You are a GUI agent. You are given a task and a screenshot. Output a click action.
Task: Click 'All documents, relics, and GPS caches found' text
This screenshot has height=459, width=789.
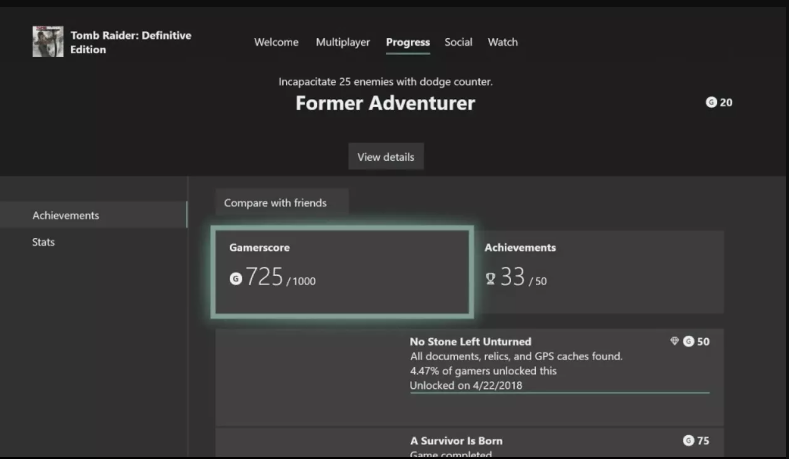(516, 356)
